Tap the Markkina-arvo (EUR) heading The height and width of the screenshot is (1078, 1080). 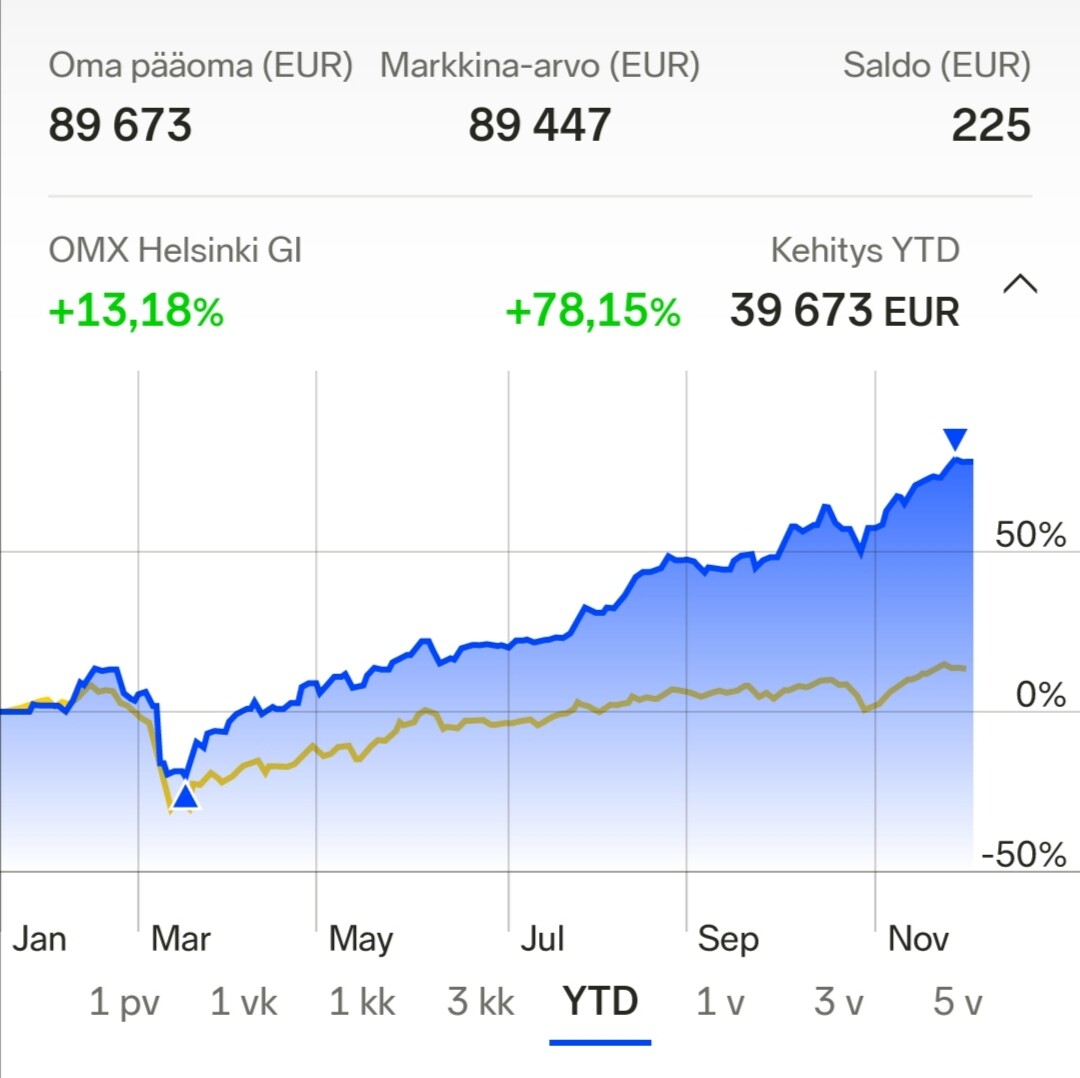pos(540,66)
